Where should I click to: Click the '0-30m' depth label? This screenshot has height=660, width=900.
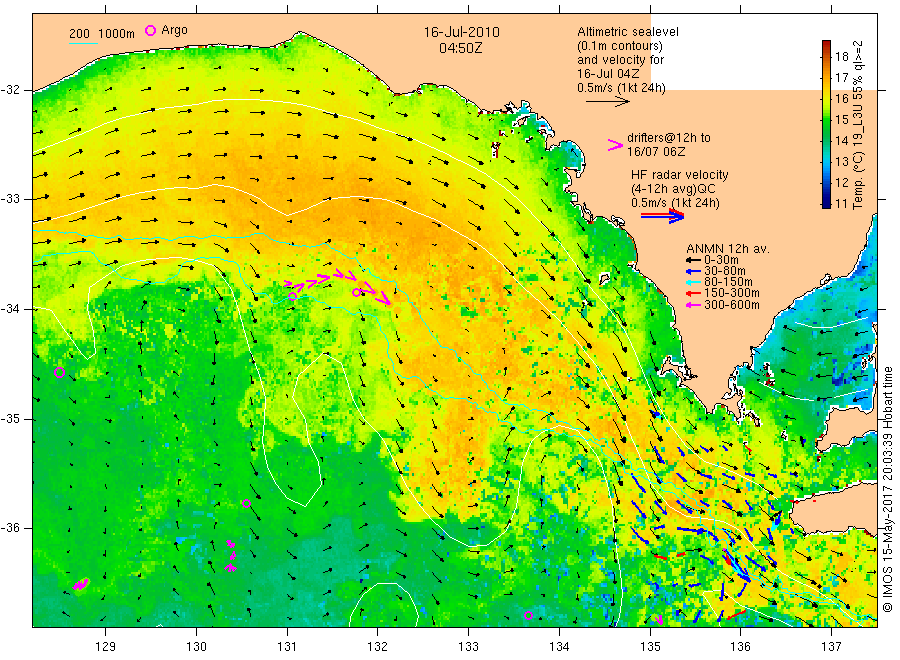[721, 260]
